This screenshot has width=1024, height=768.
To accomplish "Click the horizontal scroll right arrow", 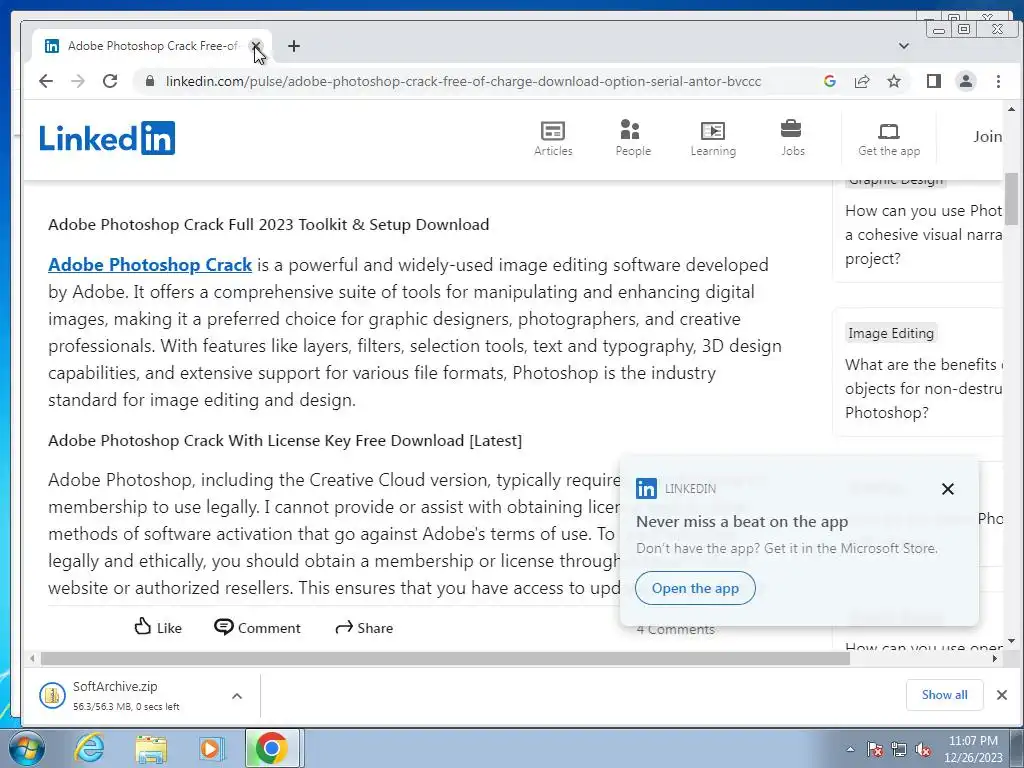I will pos(995,658).
